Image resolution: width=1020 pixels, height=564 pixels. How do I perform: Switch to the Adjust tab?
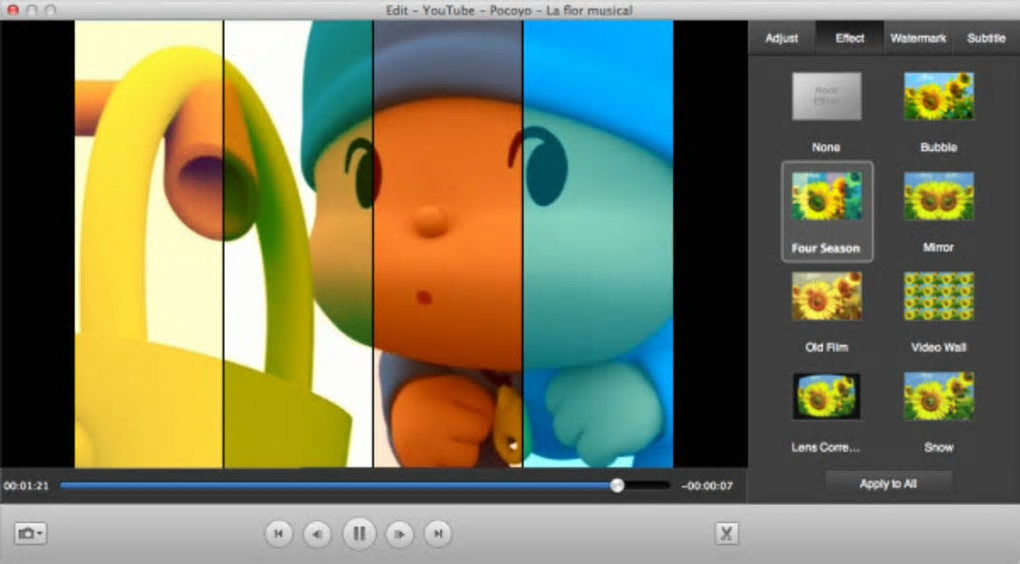781,38
